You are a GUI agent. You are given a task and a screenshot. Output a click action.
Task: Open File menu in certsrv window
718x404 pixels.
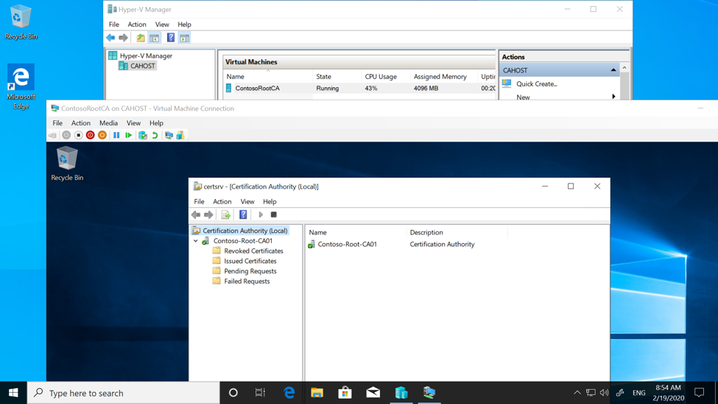click(x=199, y=202)
